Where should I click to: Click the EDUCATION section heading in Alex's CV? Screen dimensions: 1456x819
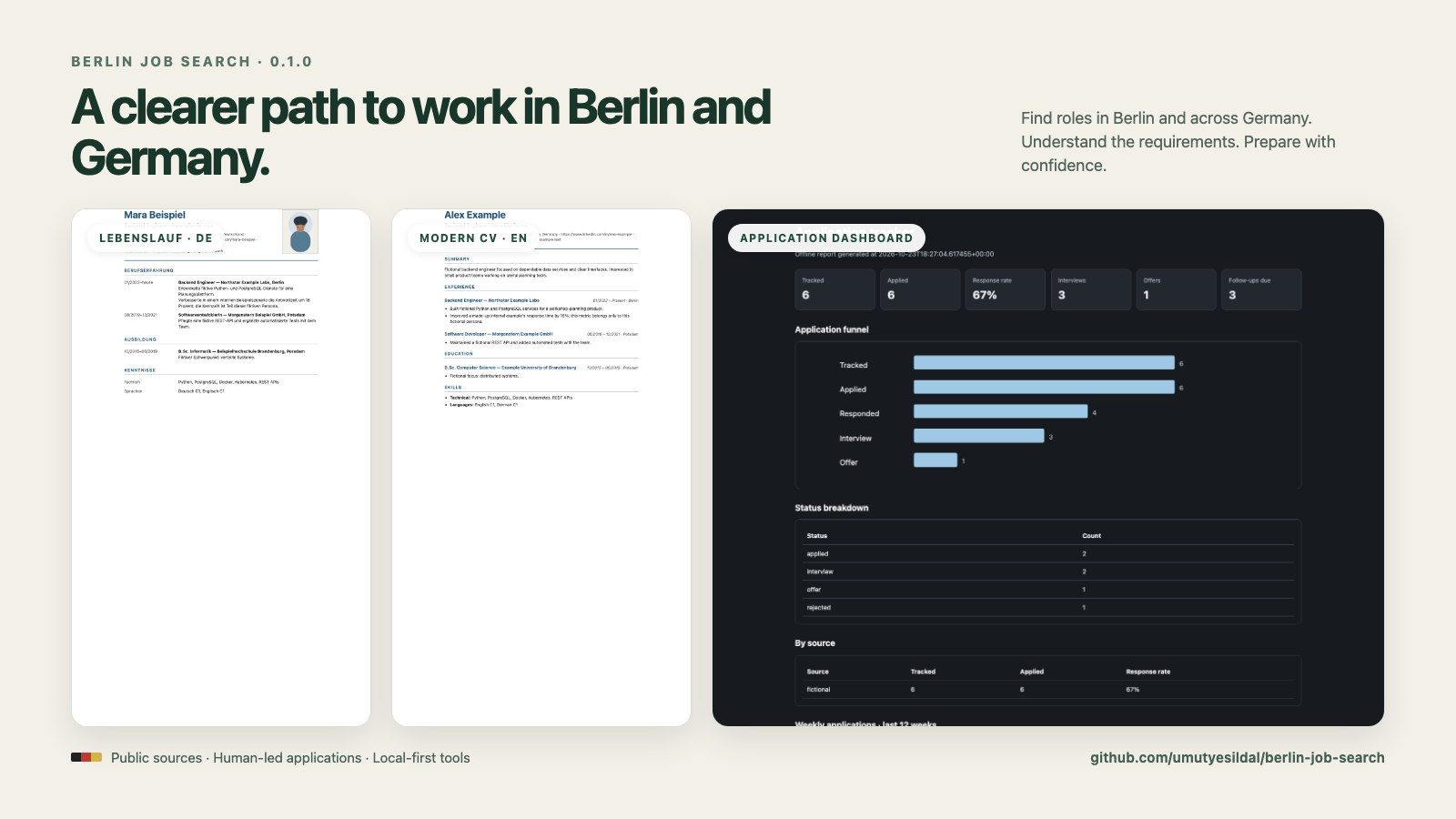[459, 354]
